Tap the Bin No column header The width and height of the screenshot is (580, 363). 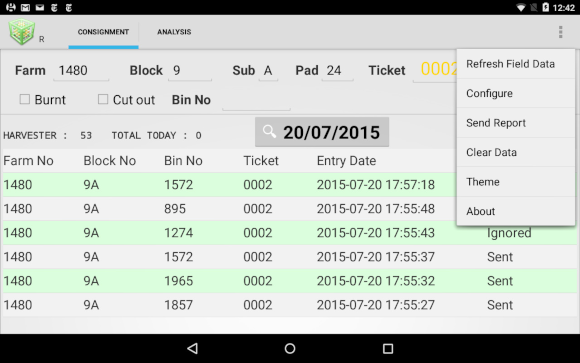coord(183,161)
